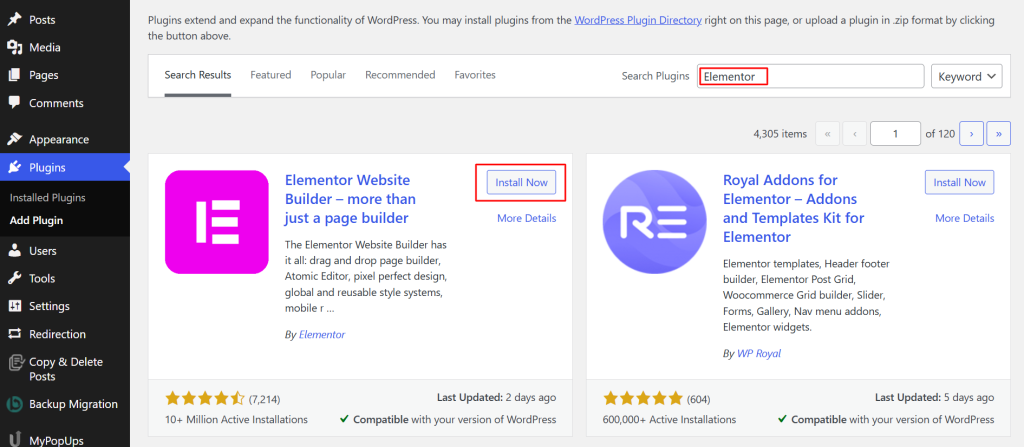Click the Royal Addons star rating
This screenshot has height=447, width=1024.
click(643, 398)
